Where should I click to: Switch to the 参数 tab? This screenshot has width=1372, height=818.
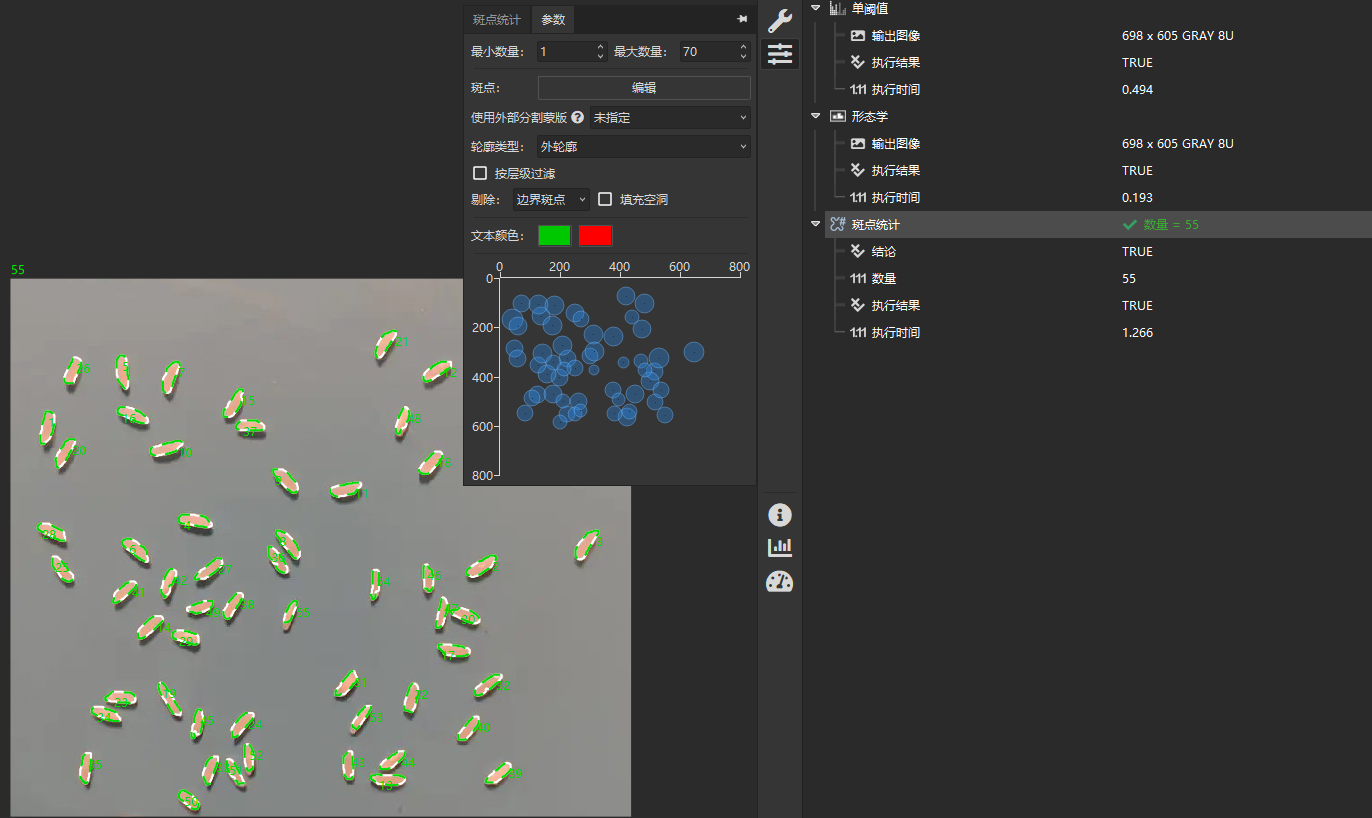[553, 20]
